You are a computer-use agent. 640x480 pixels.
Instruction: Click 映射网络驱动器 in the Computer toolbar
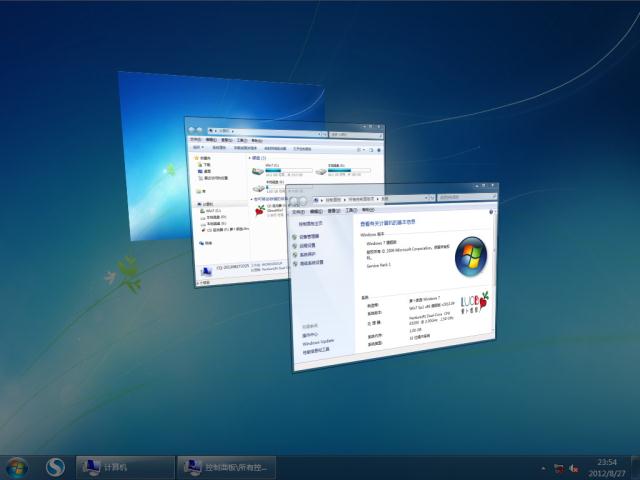275,149
